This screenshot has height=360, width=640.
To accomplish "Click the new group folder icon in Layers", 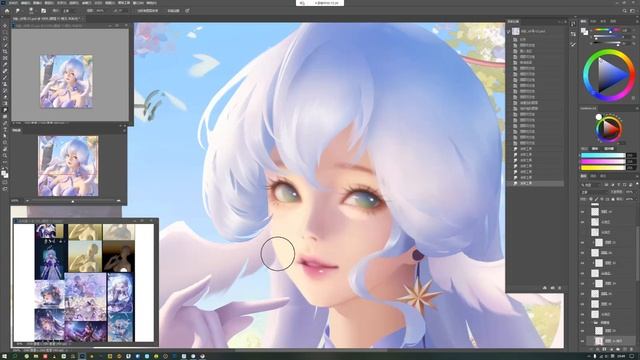I will coord(618,349).
